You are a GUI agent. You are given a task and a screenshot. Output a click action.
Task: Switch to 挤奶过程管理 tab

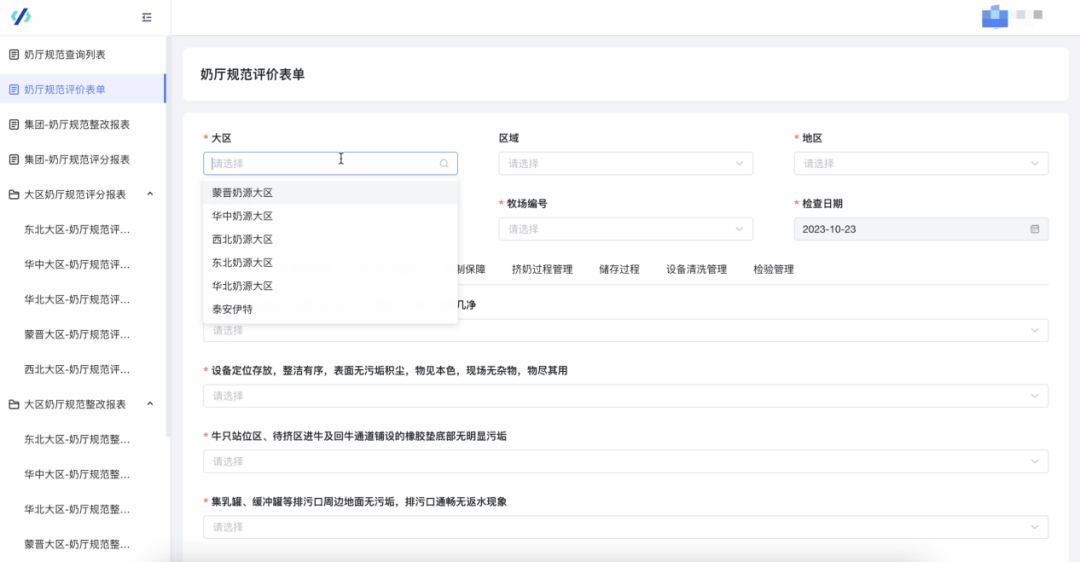coord(542,269)
